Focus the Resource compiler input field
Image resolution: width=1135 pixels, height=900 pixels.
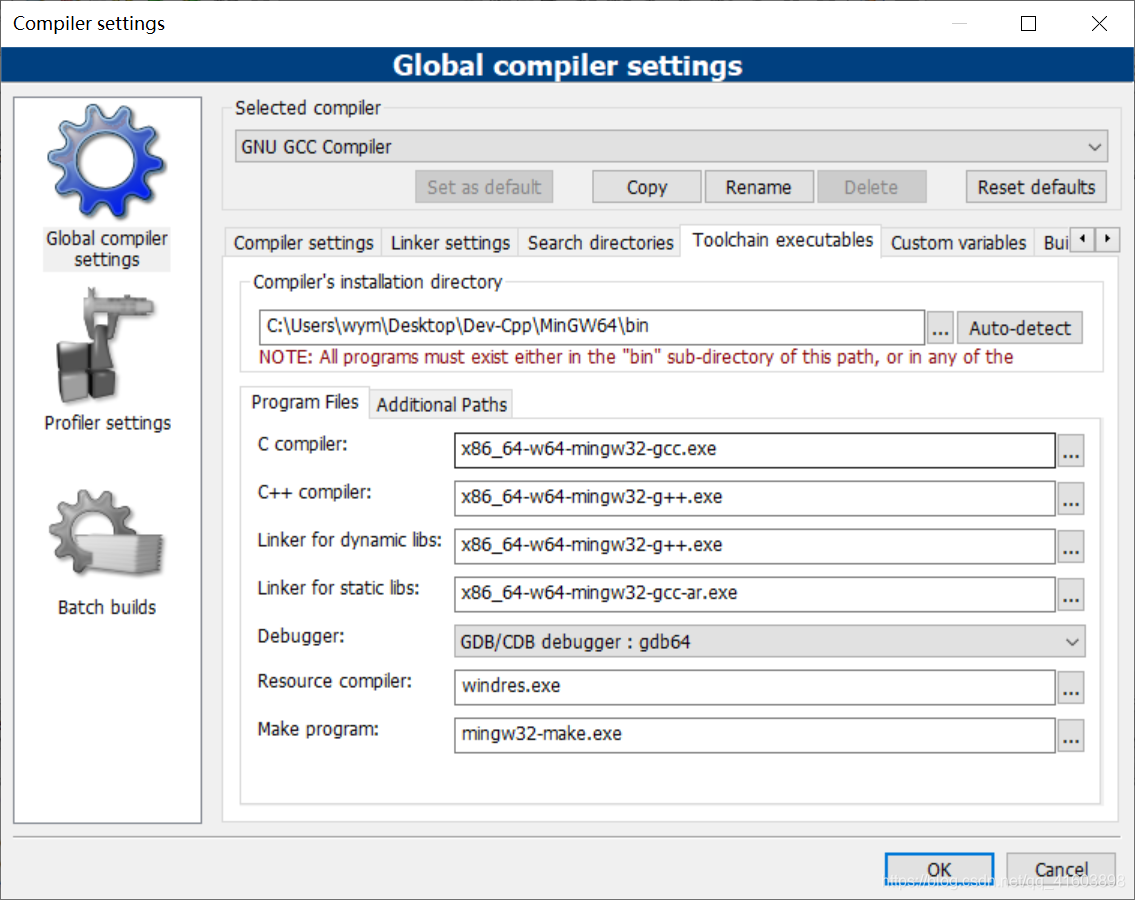tap(754, 687)
